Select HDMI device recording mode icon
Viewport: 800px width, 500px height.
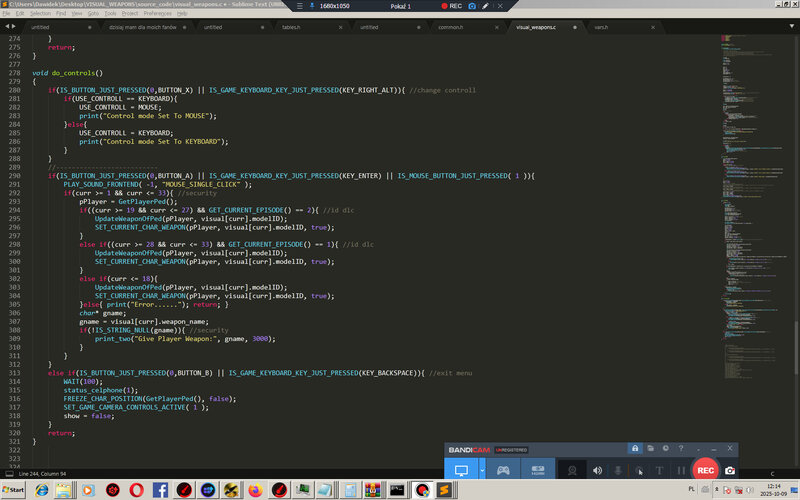coord(537,470)
